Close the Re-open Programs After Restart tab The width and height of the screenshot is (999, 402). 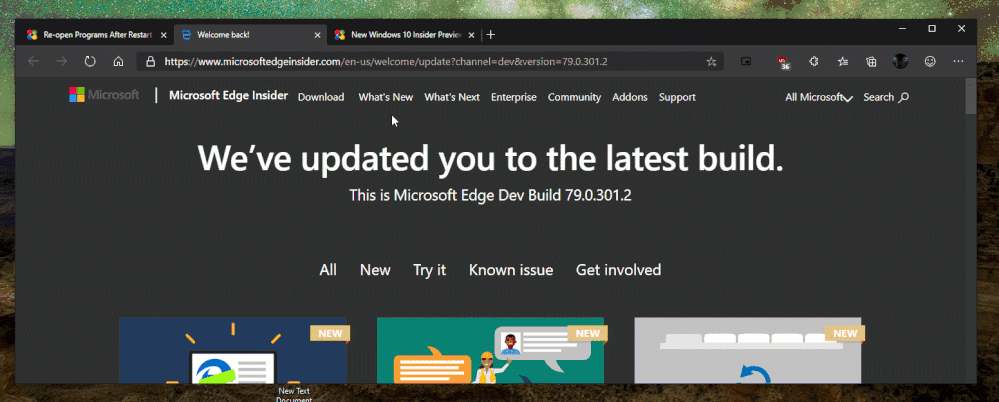tap(164, 35)
